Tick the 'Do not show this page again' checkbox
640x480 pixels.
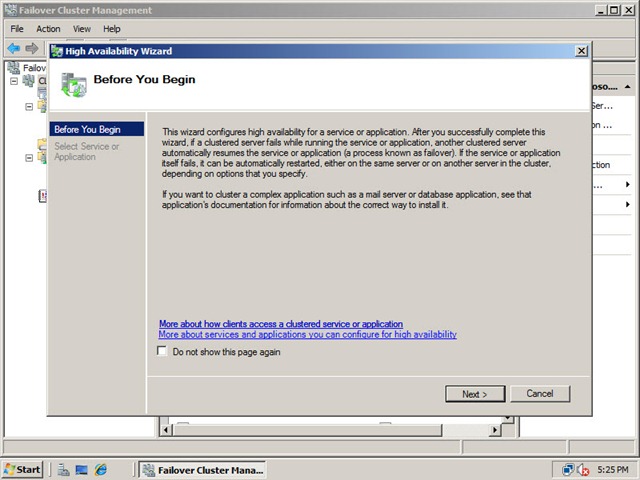[162, 351]
